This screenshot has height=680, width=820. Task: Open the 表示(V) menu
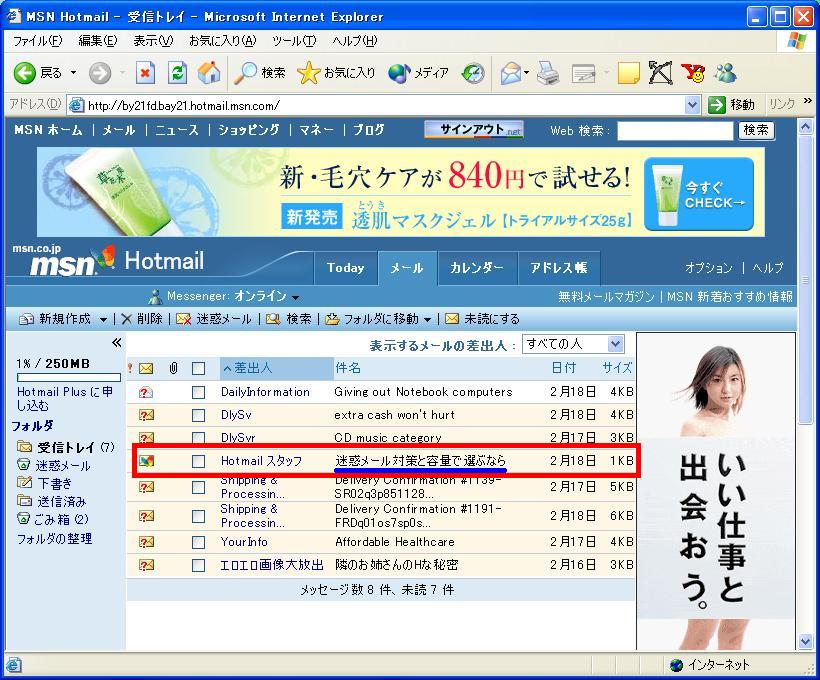point(153,41)
